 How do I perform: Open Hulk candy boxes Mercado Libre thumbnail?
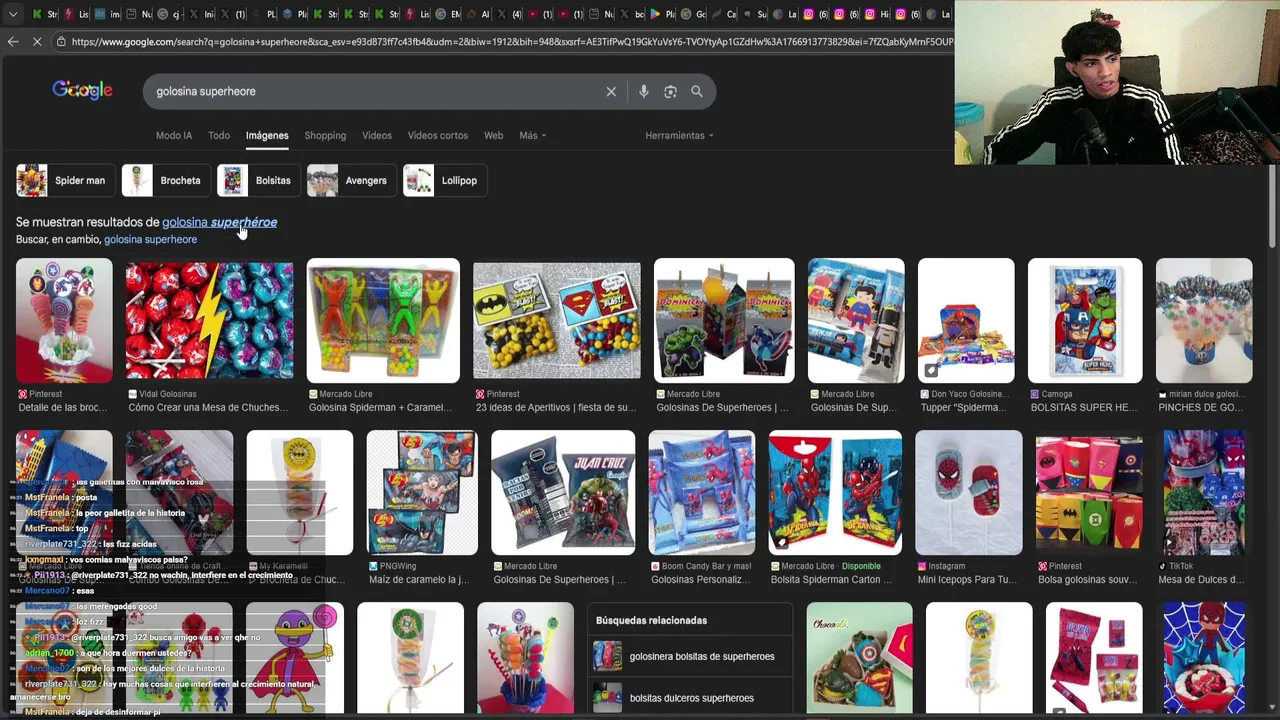coord(724,320)
